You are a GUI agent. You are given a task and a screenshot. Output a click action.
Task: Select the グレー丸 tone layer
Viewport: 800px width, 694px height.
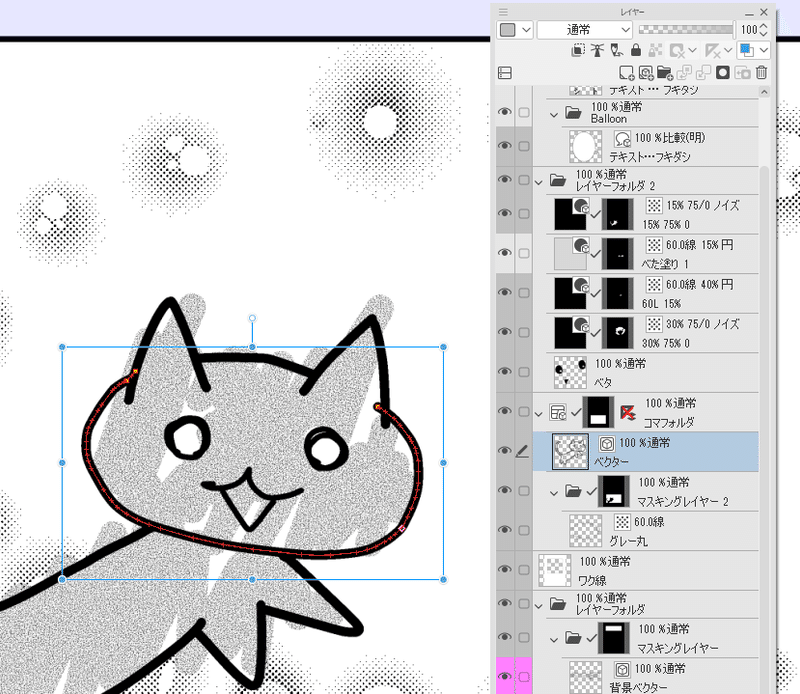tap(645, 531)
